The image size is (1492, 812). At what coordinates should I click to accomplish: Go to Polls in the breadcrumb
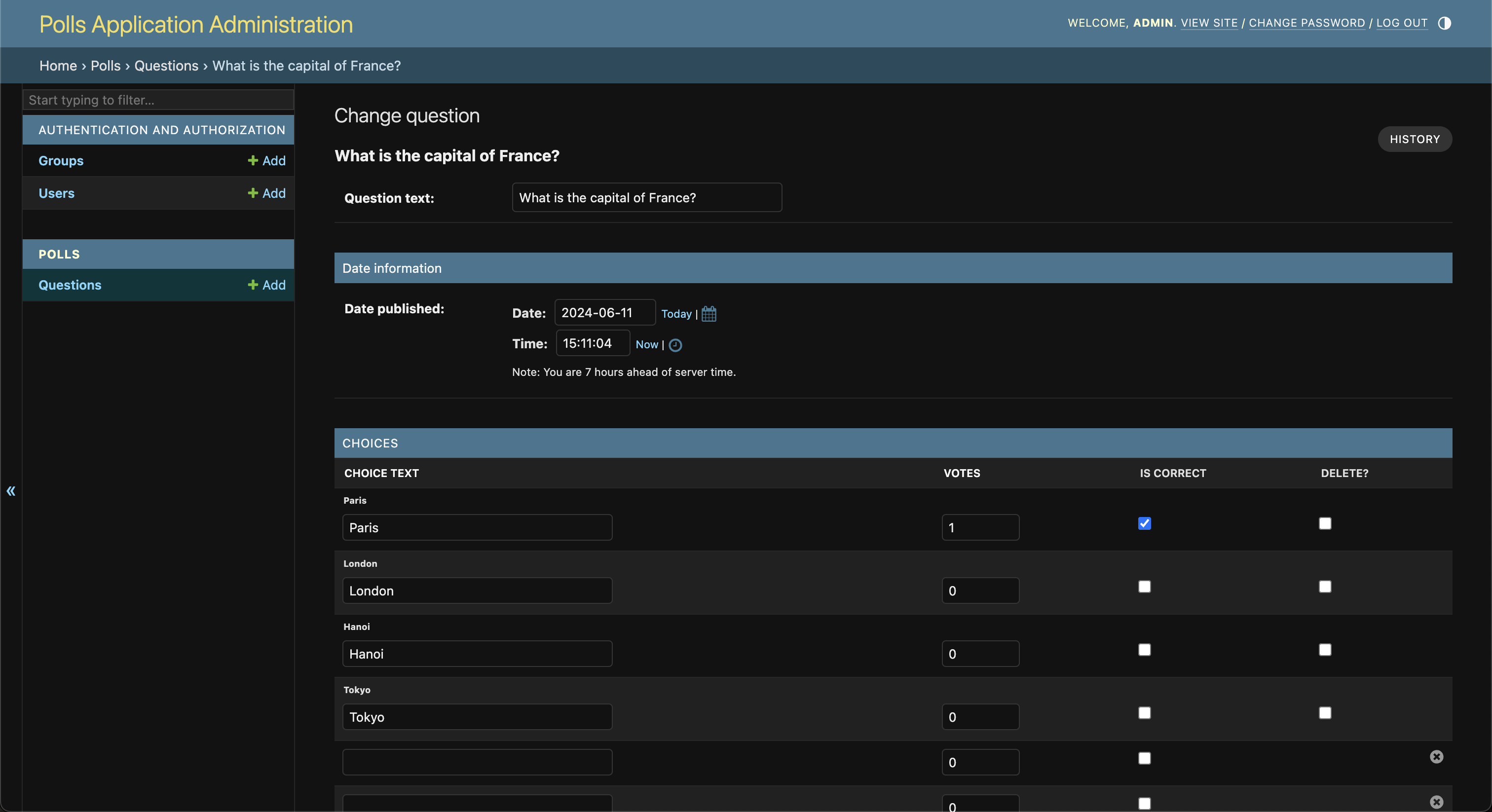[x=106, y=66]
